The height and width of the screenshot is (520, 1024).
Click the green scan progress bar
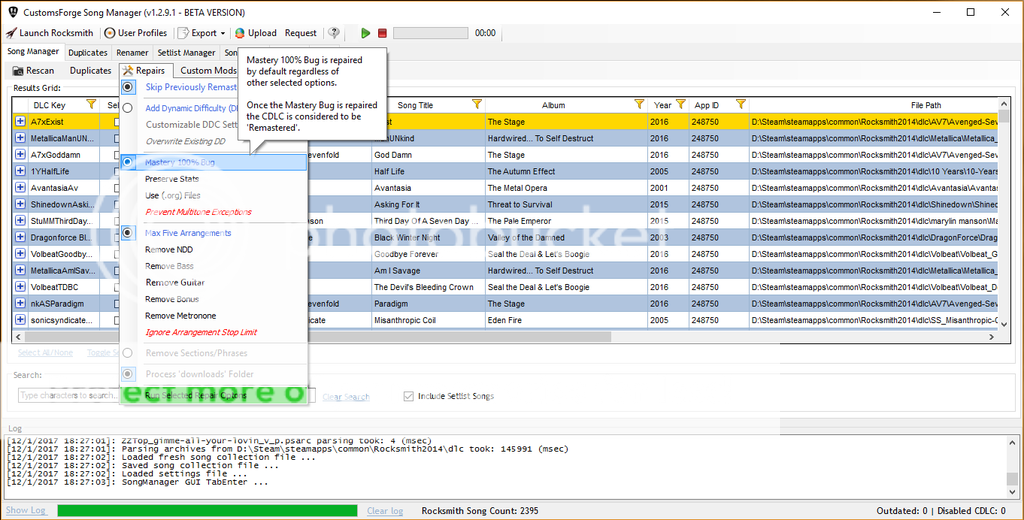[x=207, y=510]
